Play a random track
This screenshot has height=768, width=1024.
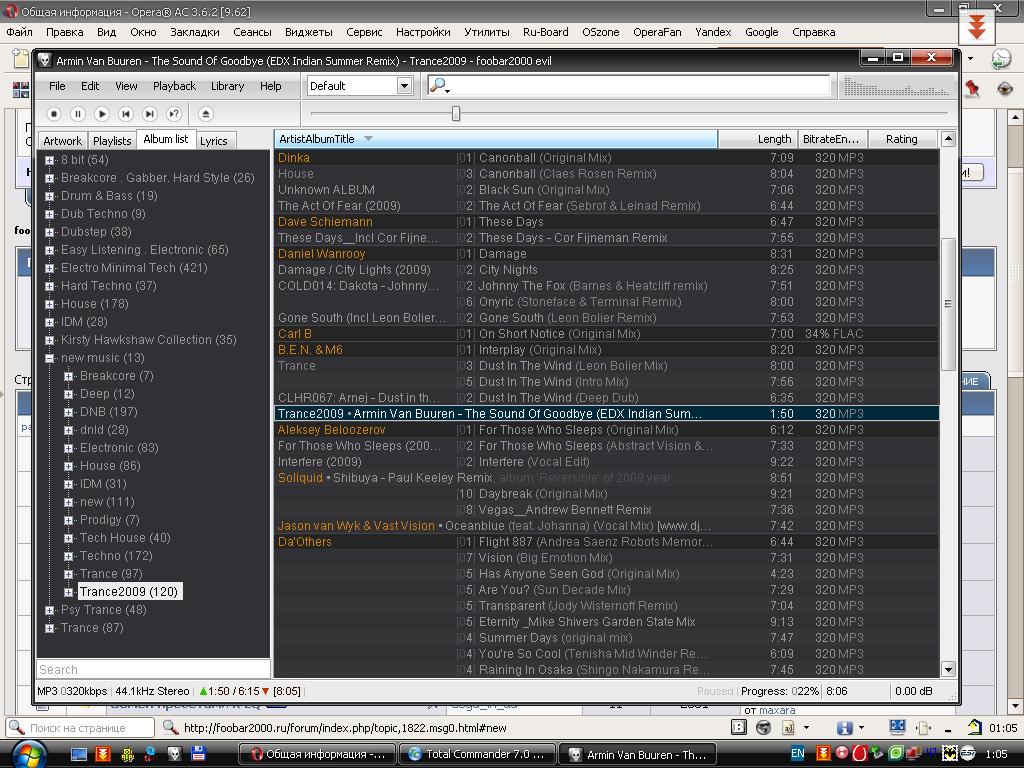(x=174, y=114)
